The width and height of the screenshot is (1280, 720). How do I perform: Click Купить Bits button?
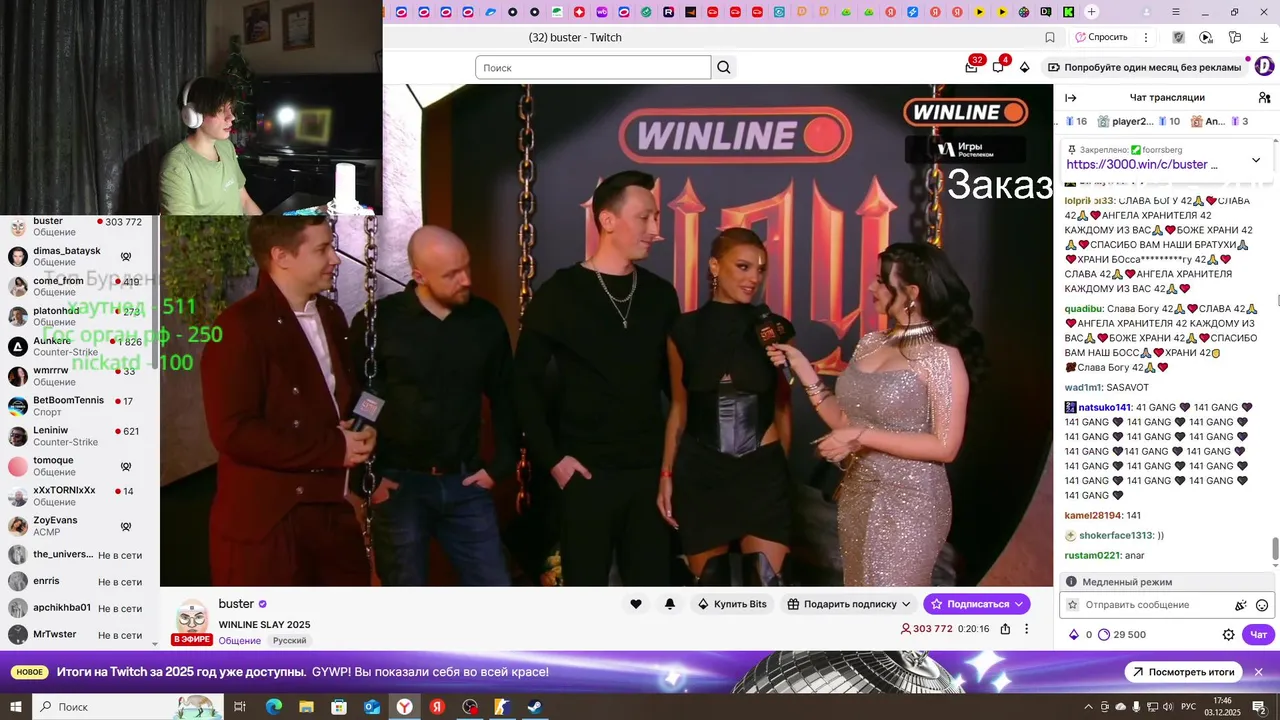coord(732,604)
